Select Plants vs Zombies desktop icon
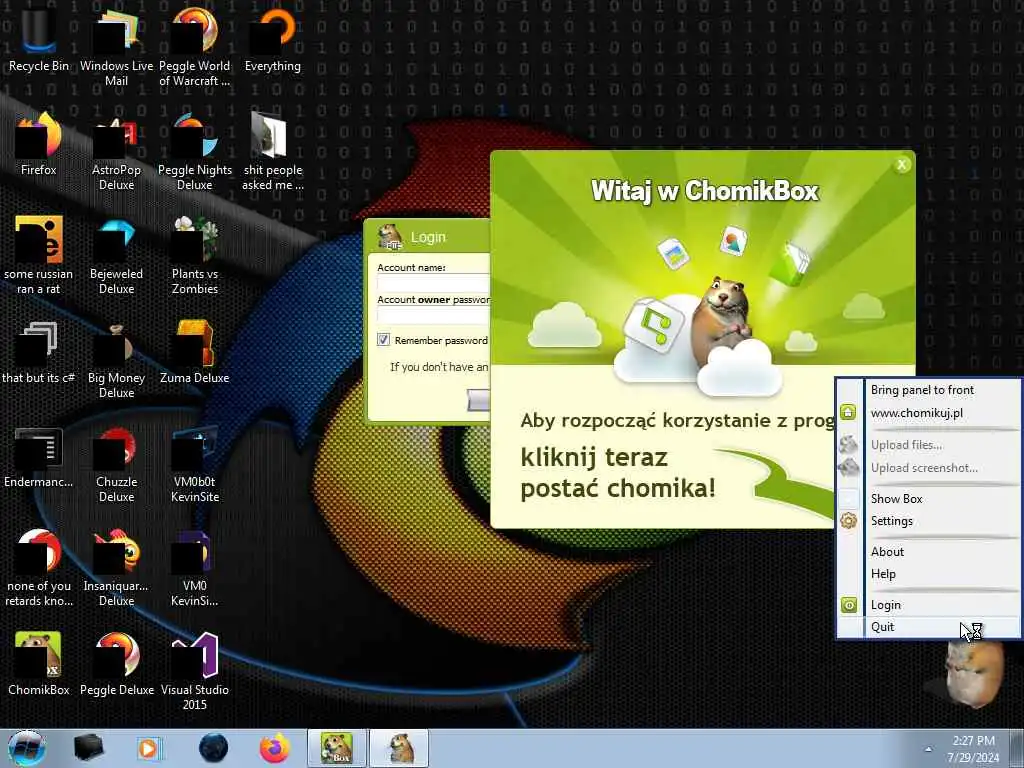This screenshot has height=768, width=1024. [x=195, y=255]
